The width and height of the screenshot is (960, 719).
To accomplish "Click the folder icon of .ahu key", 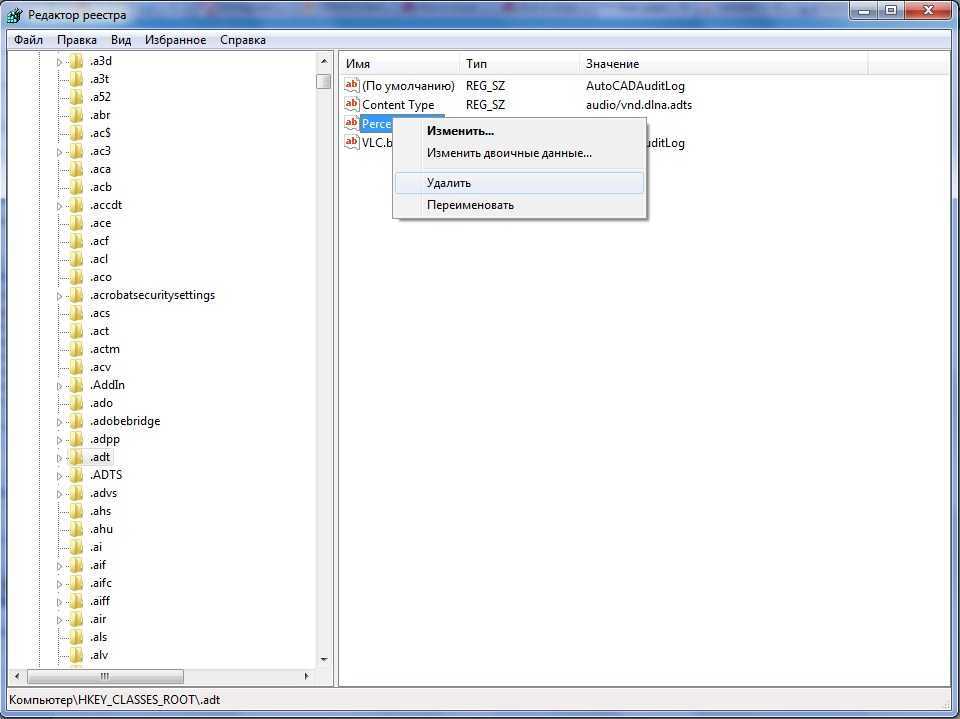I will (77, 529).
